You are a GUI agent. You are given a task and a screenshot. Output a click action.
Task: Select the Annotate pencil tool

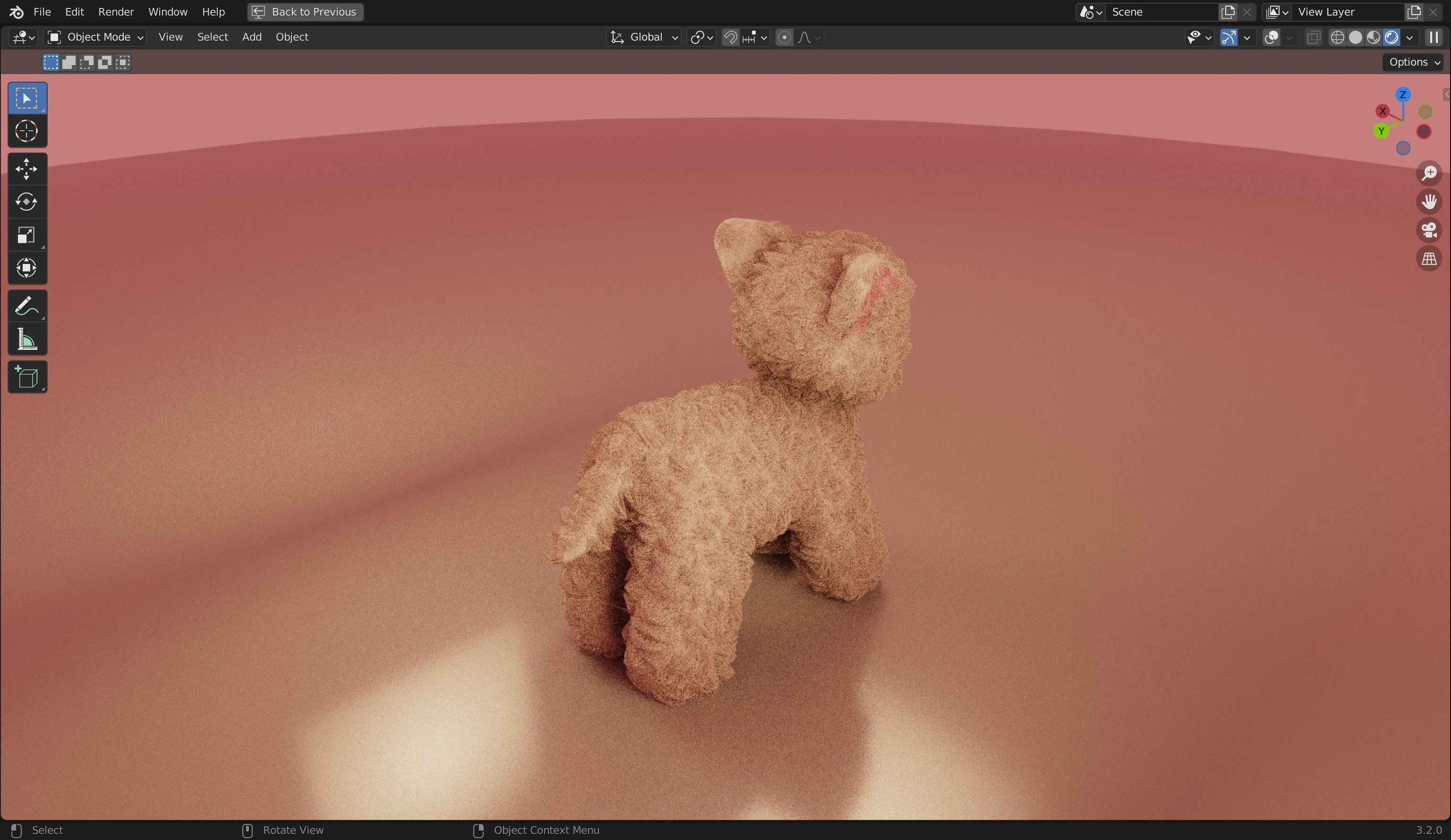(27, 305)
